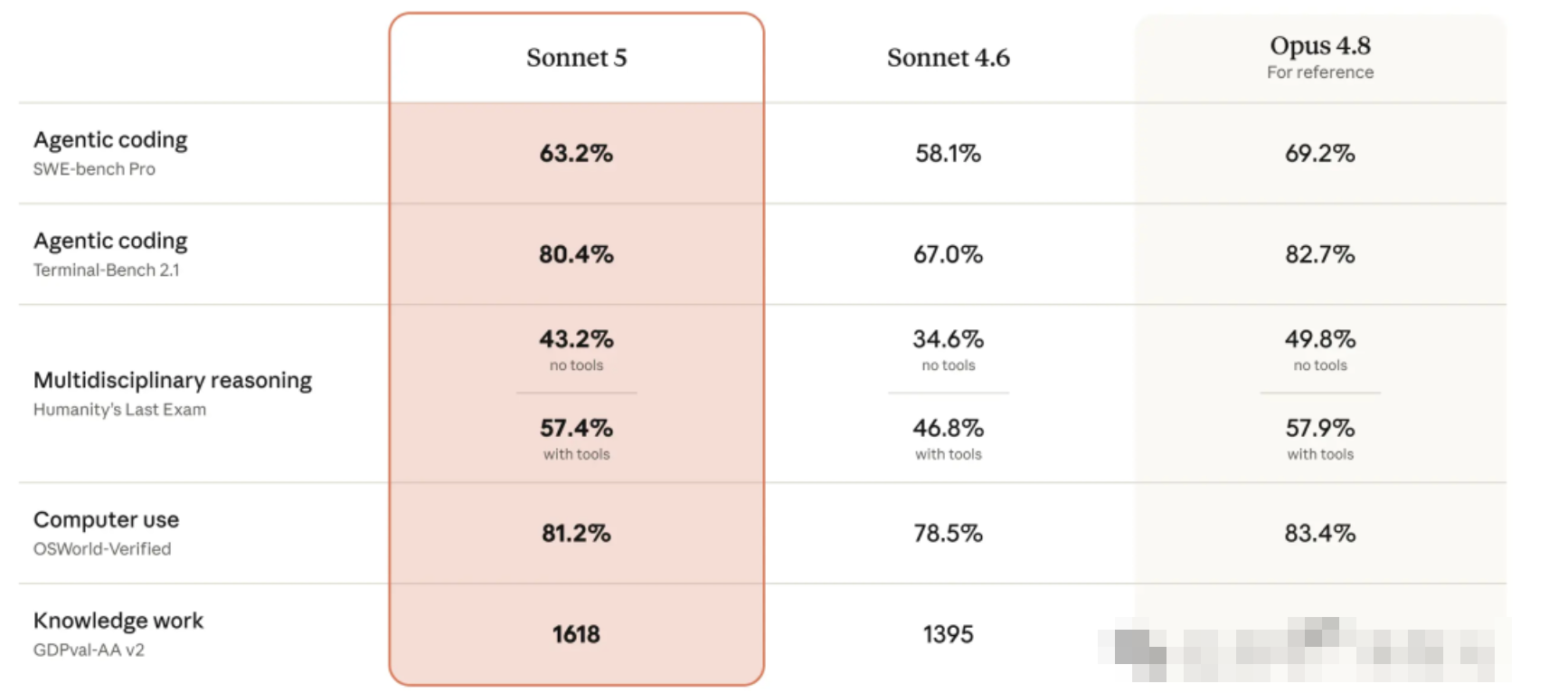The height and width of the screenshot is (693, 1568).
Task: Click the GDPval-AA v2 benchmark label
Action: point(89,650)
